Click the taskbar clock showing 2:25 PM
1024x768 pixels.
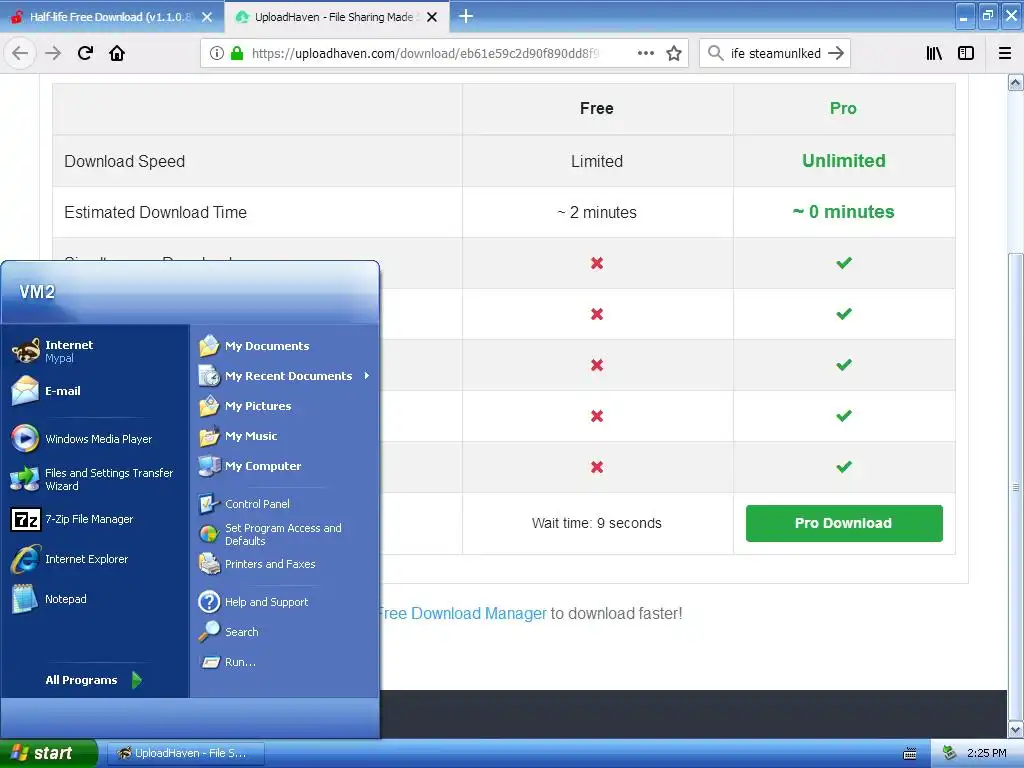tap(987, 753)
